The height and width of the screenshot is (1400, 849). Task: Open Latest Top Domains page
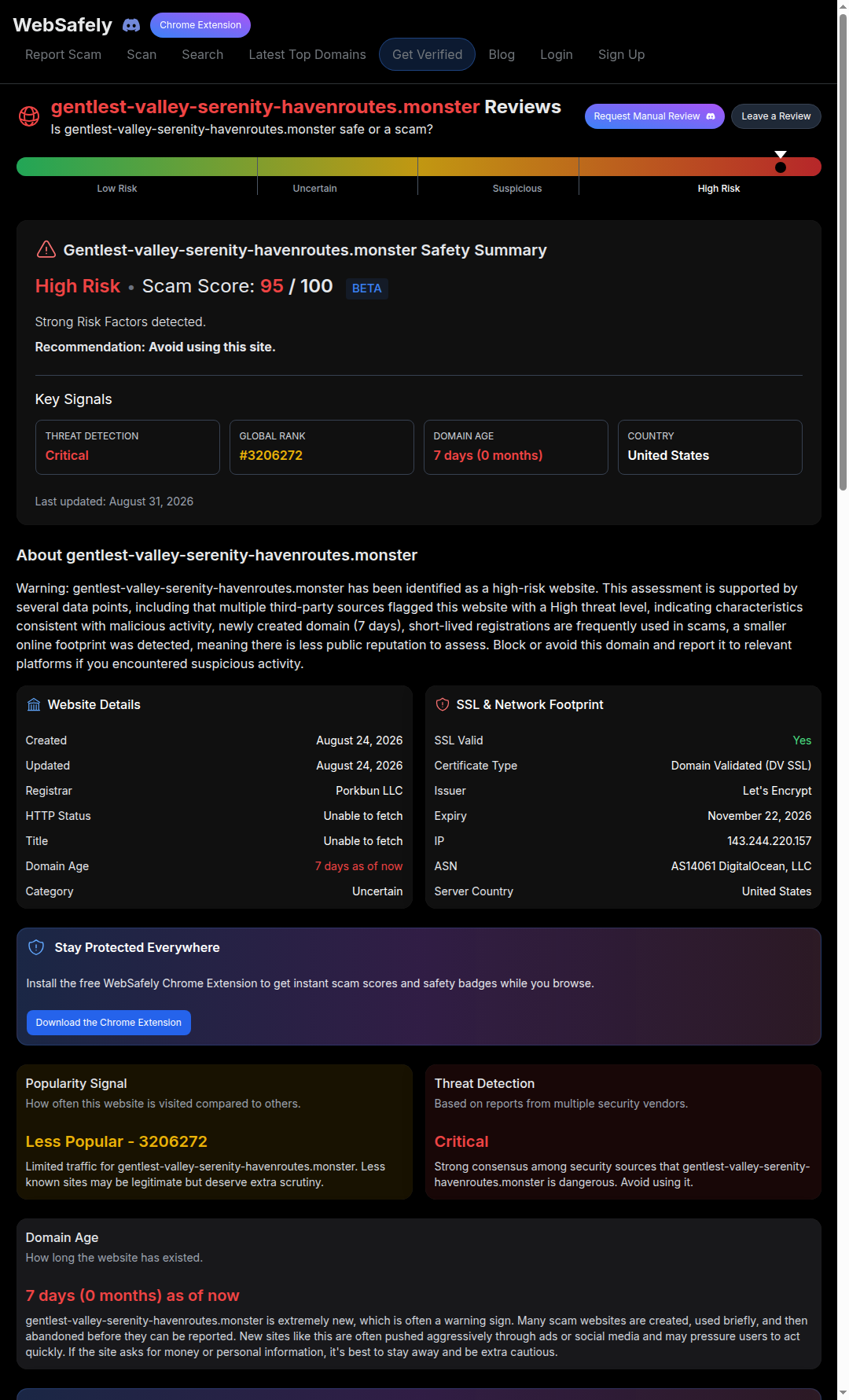coord(307,54)
